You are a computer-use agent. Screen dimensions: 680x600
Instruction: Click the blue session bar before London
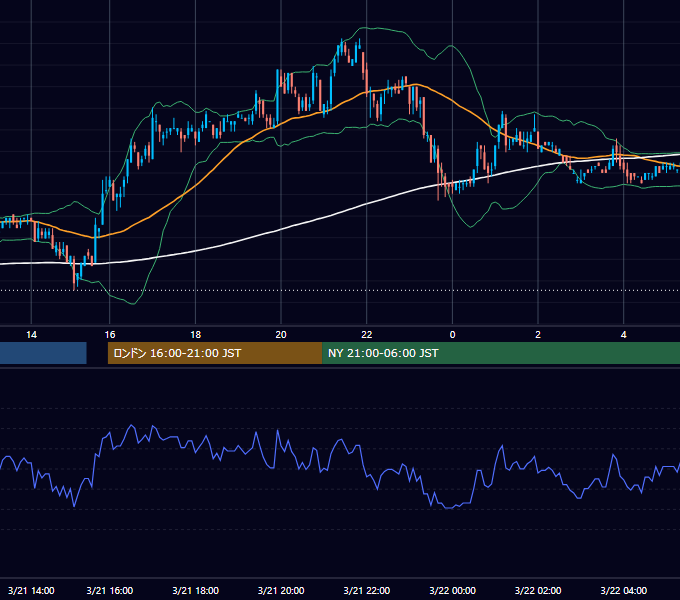tap(43, 353)
